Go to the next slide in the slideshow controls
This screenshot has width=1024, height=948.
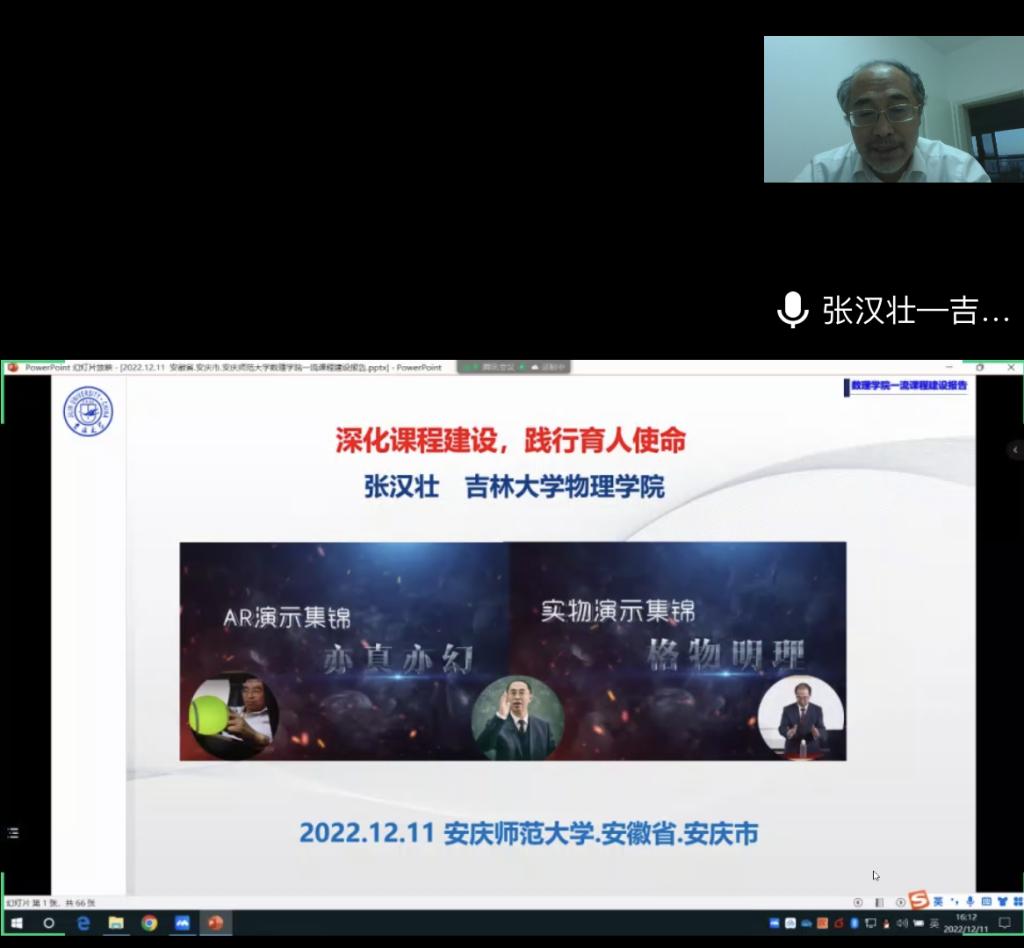pos(900,902)
